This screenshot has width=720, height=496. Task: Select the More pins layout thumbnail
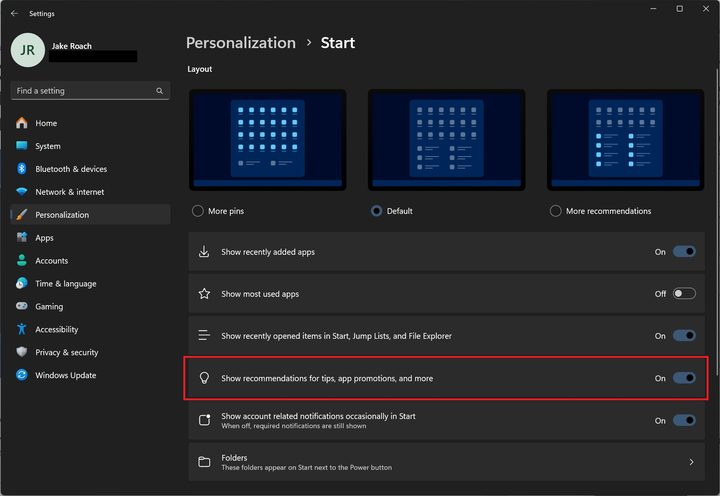268,140
